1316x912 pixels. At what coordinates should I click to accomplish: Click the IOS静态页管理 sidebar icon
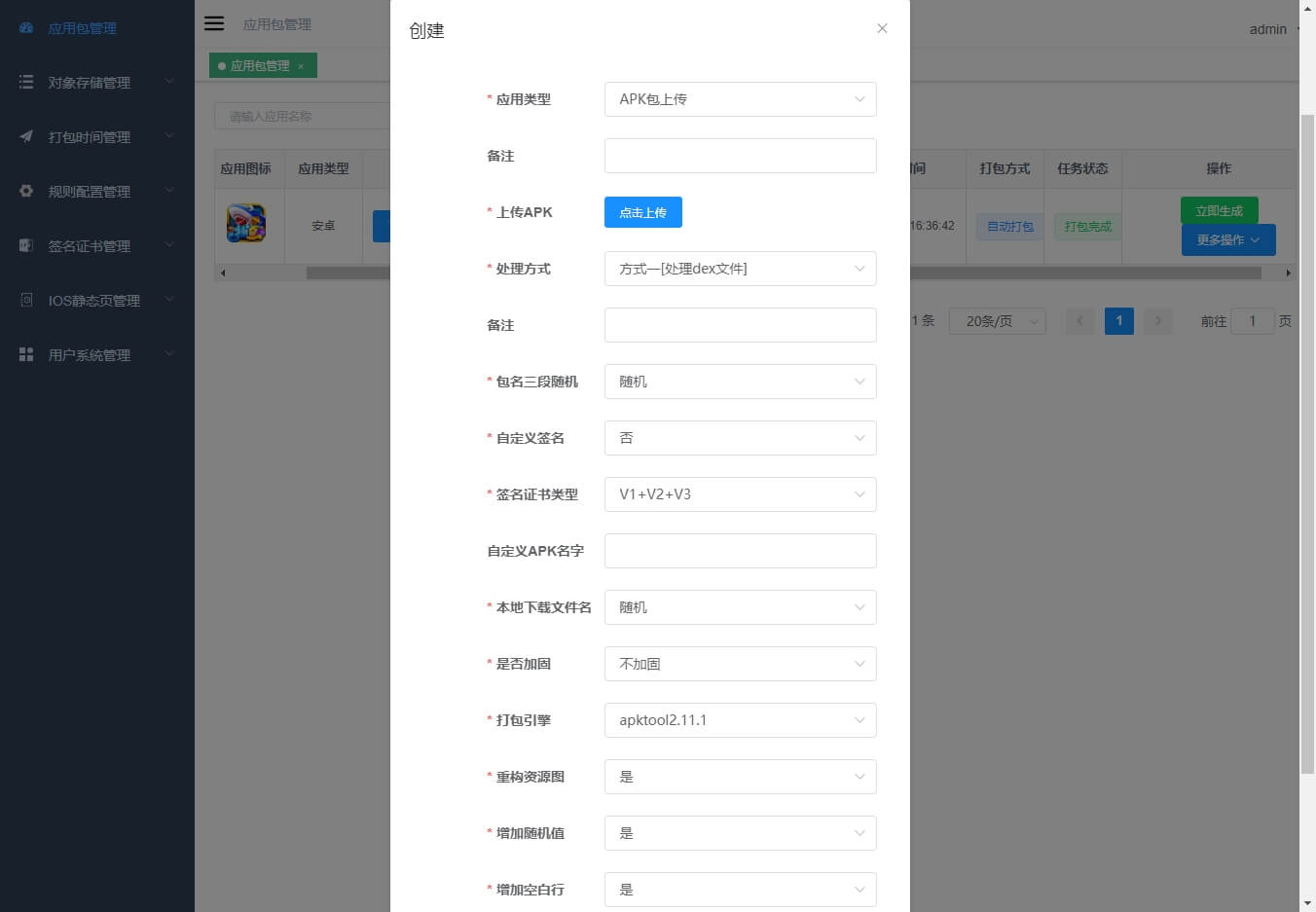[x=26, y=301]
